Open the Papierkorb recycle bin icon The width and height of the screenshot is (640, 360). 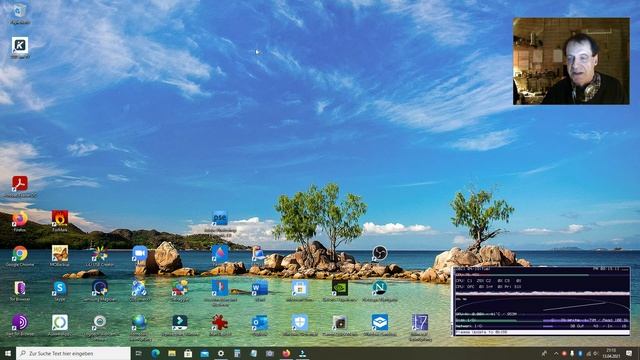[20, 11]
